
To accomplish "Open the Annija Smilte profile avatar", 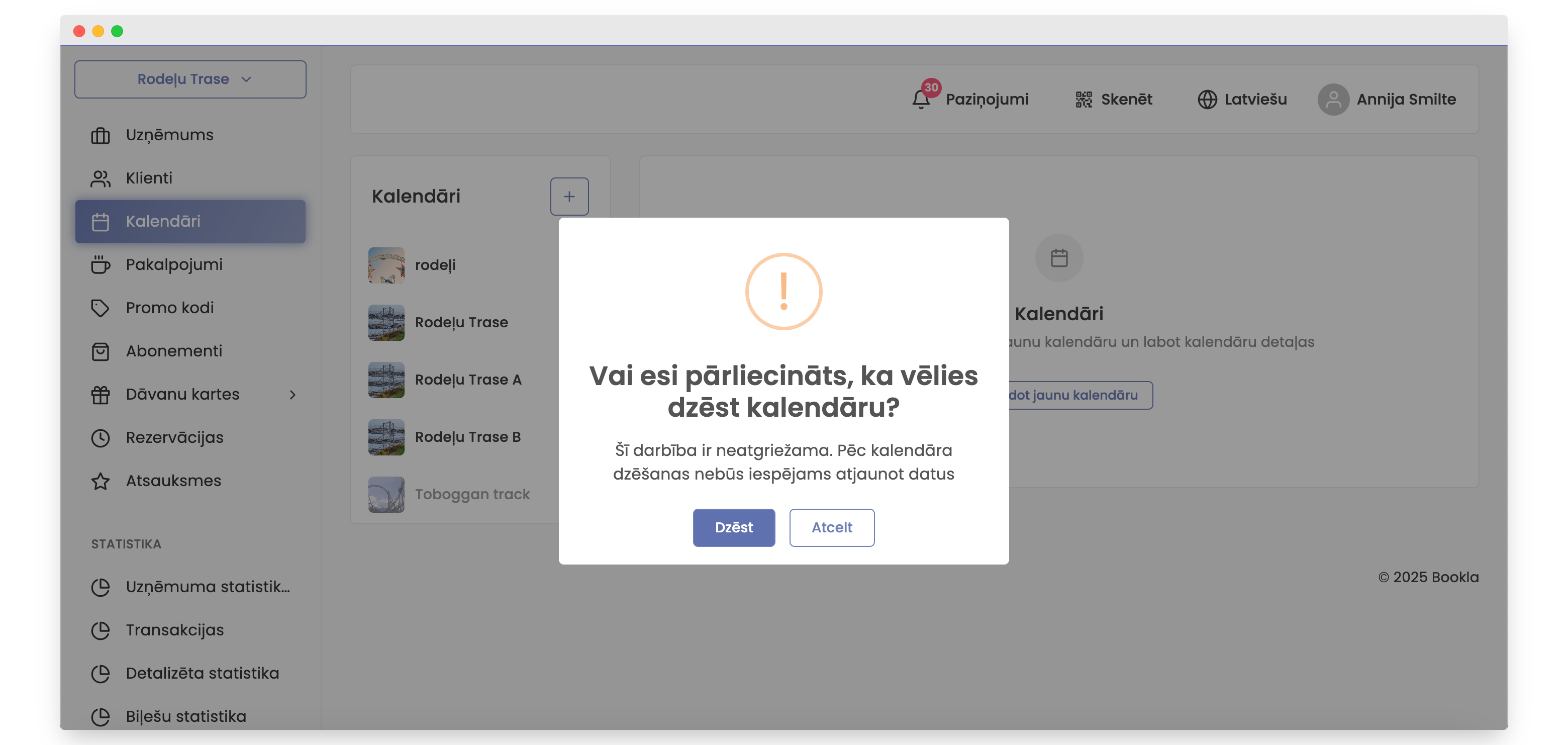I will (1333, 99).
